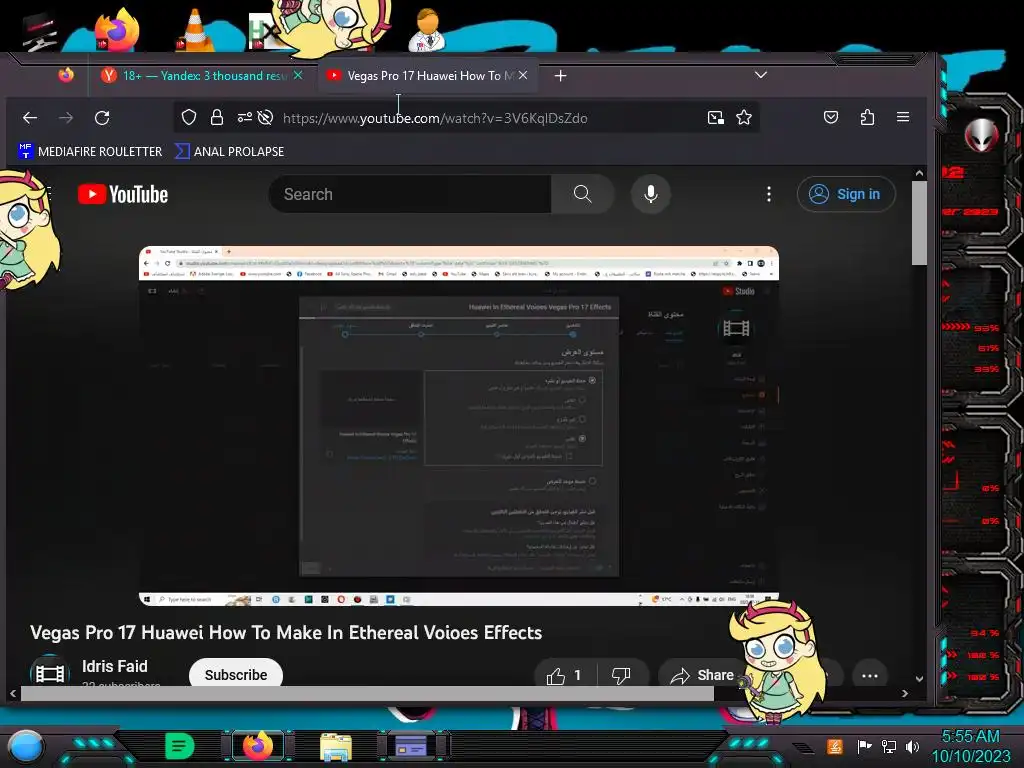Click the horizontal scrollbar thumb
The width and height of the screenshot is (1024, 768).
click(x=367, y=694)
